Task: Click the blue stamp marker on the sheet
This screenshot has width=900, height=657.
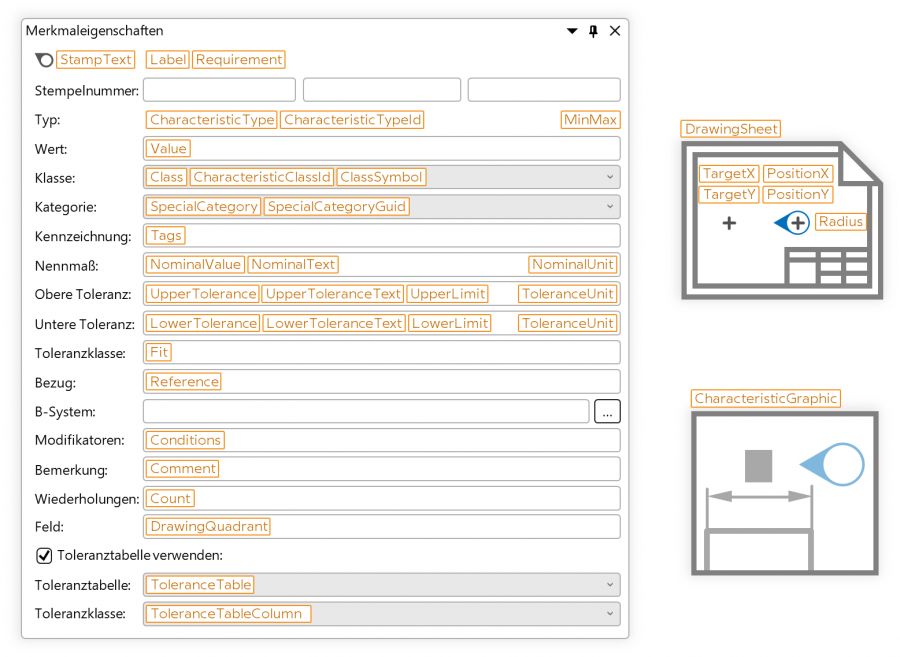Action: coord(792,223)
